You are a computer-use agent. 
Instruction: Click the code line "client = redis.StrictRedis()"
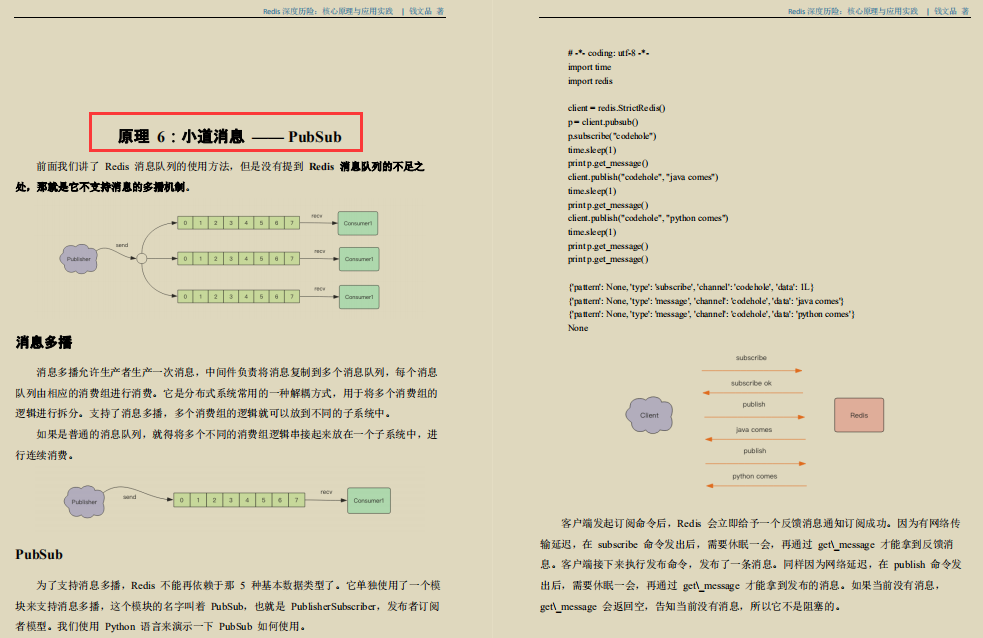(616, 108)
